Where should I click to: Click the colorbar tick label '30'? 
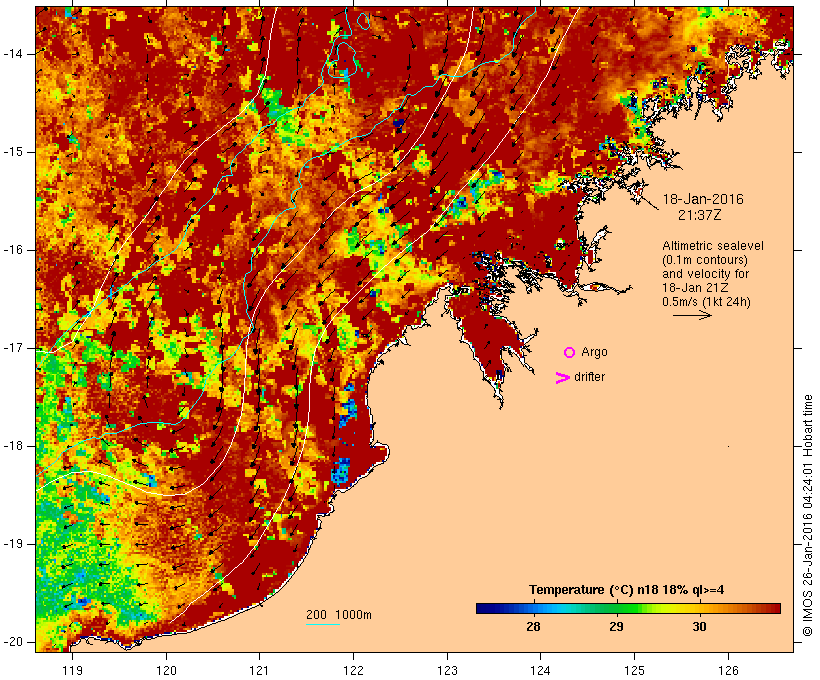pyautogui.click(x=700, y=627)
